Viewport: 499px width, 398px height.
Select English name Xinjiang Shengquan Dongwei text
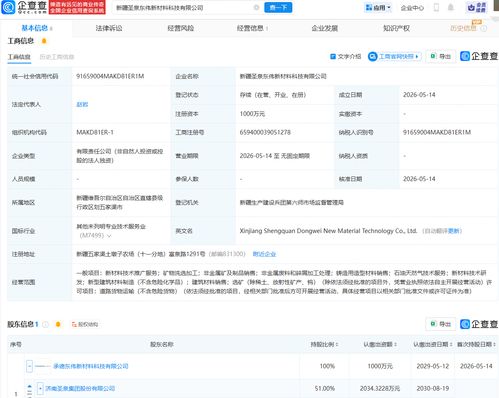point(328,231)
